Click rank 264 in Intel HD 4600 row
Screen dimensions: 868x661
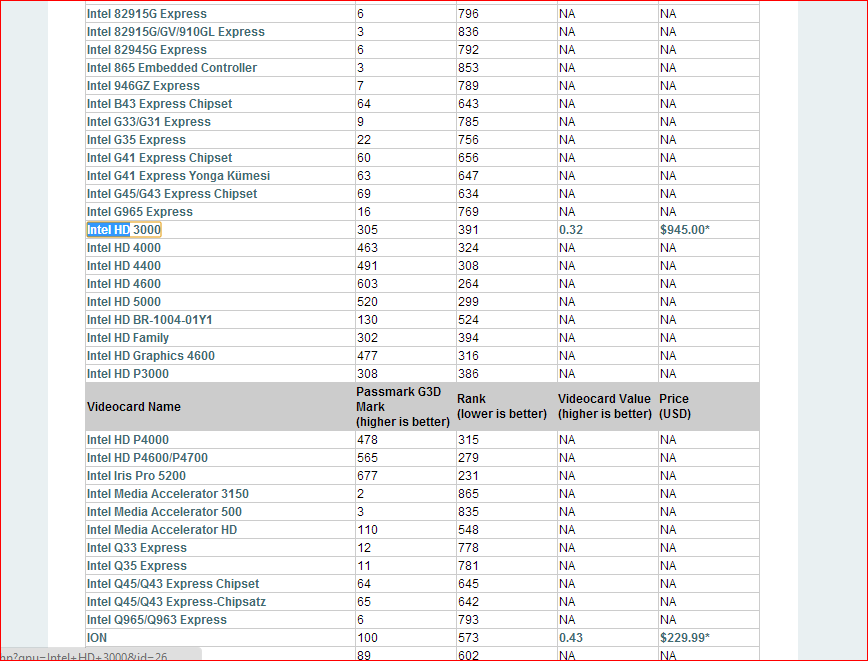pyautogui.click(x=468, y=284)
